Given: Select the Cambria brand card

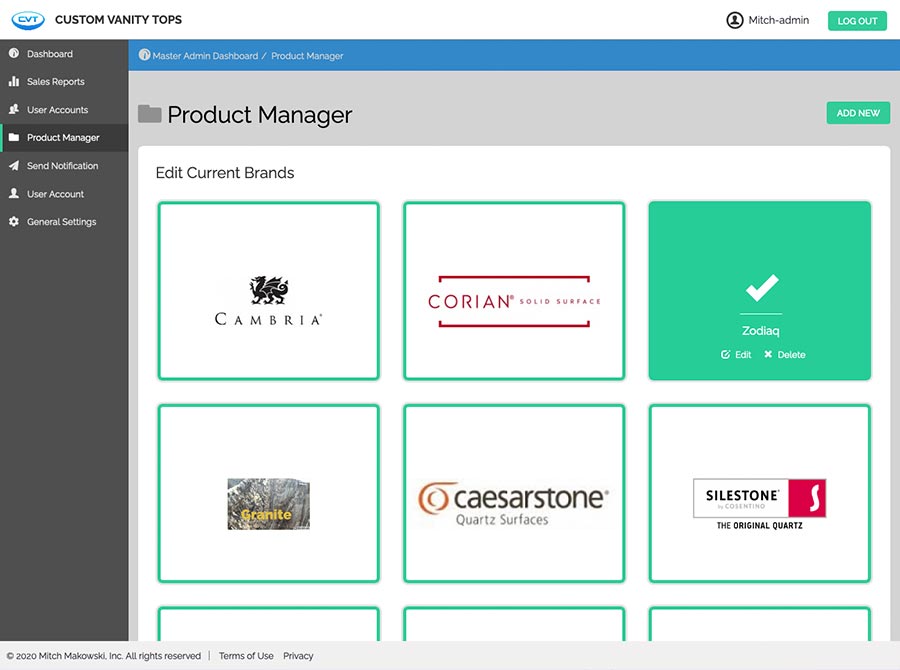Looking at the screenshot, I should tap(269, 291).
